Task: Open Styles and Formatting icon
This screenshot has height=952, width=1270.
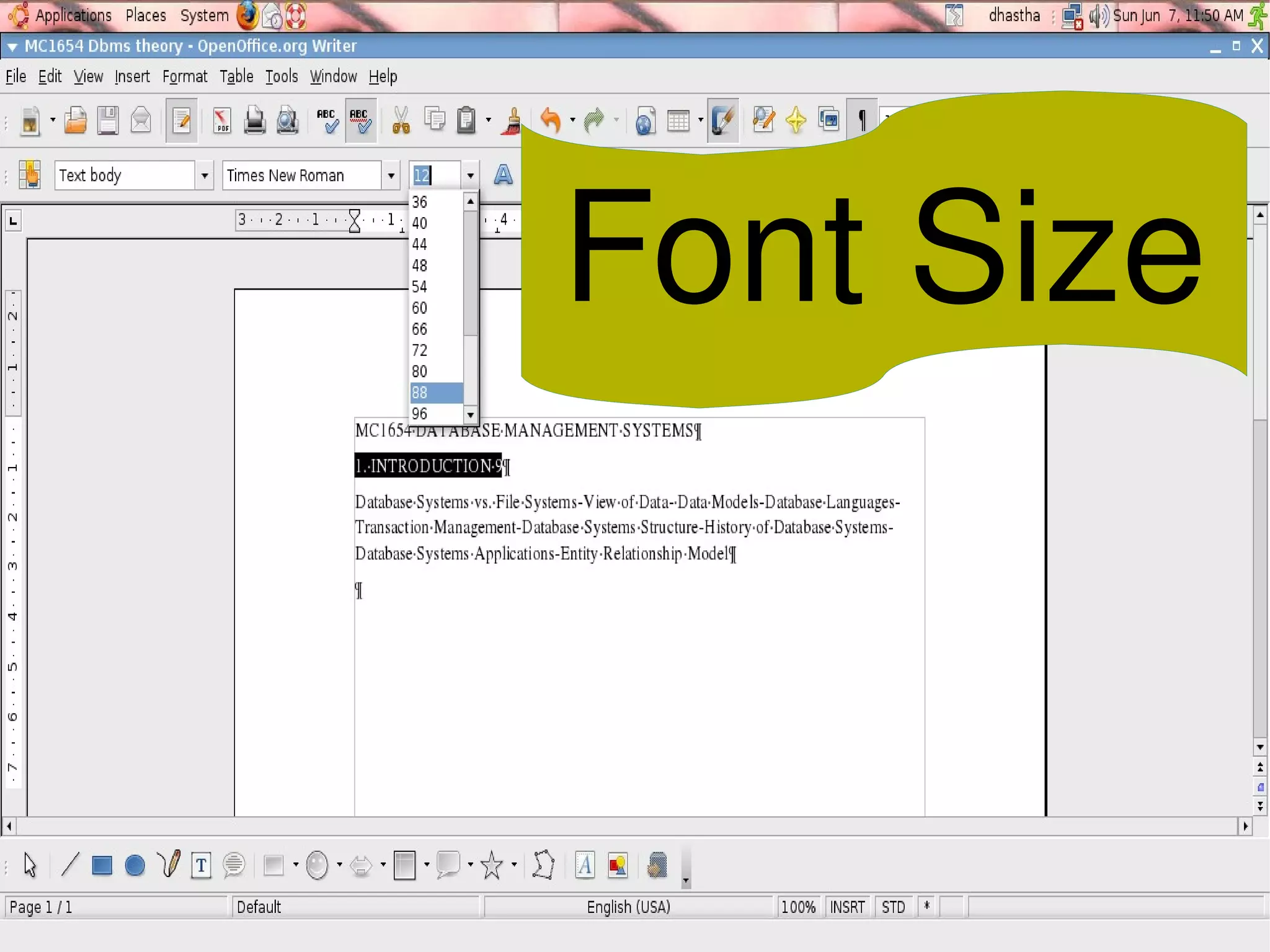Action: click(x=29, y=175)
